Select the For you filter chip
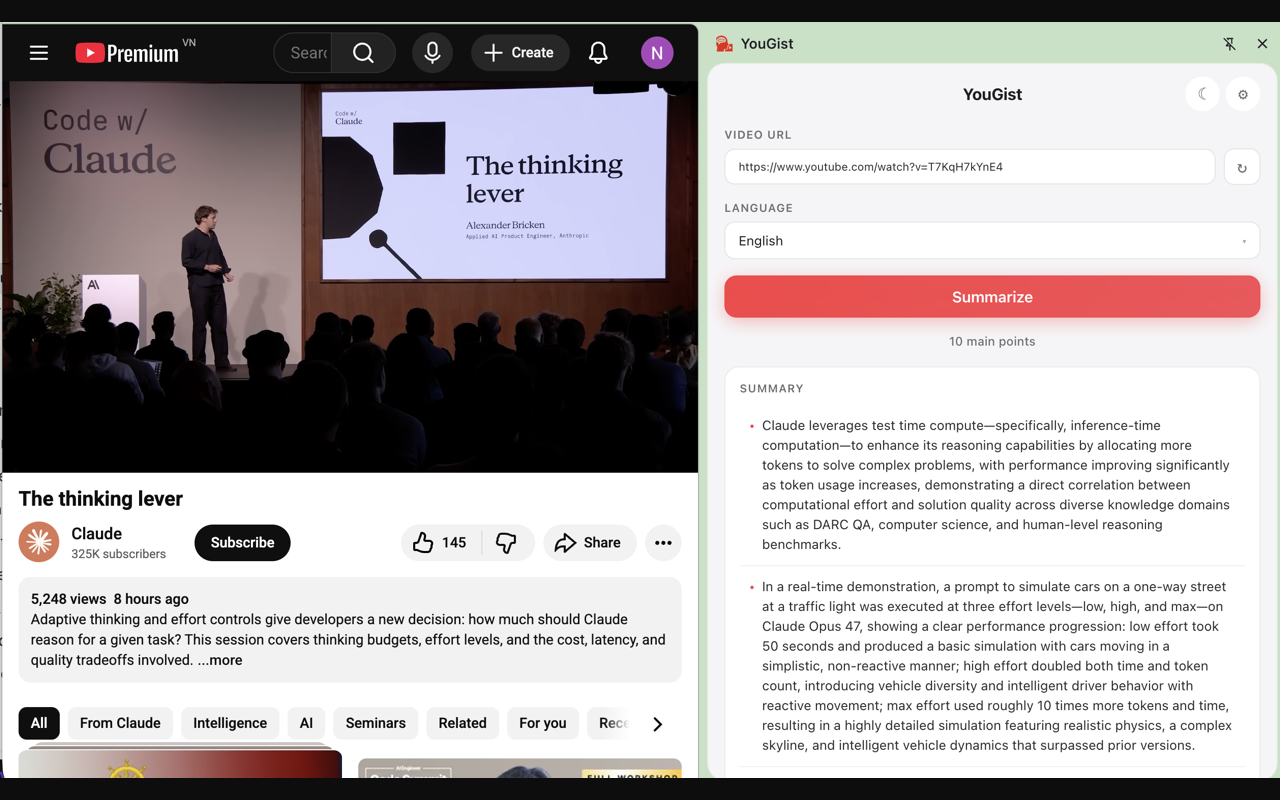This screenshot has width=1280, height=800. coord(543,723)
